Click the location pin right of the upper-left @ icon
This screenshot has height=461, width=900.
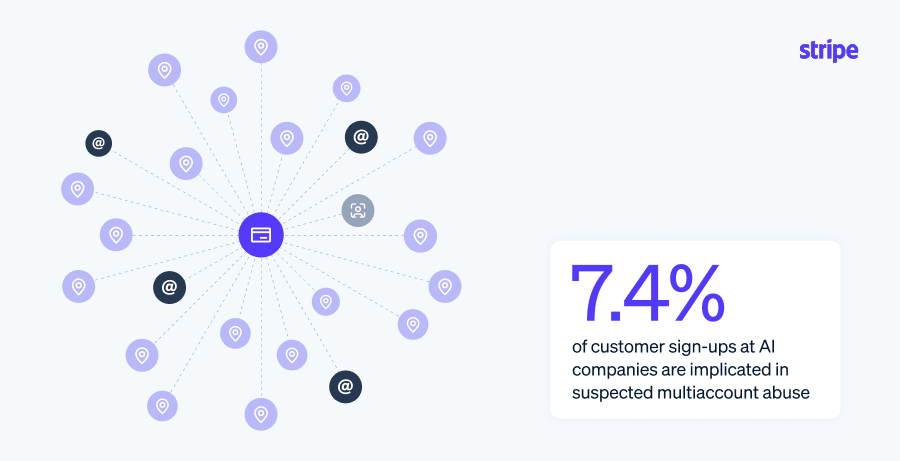(x=186, y=163)
